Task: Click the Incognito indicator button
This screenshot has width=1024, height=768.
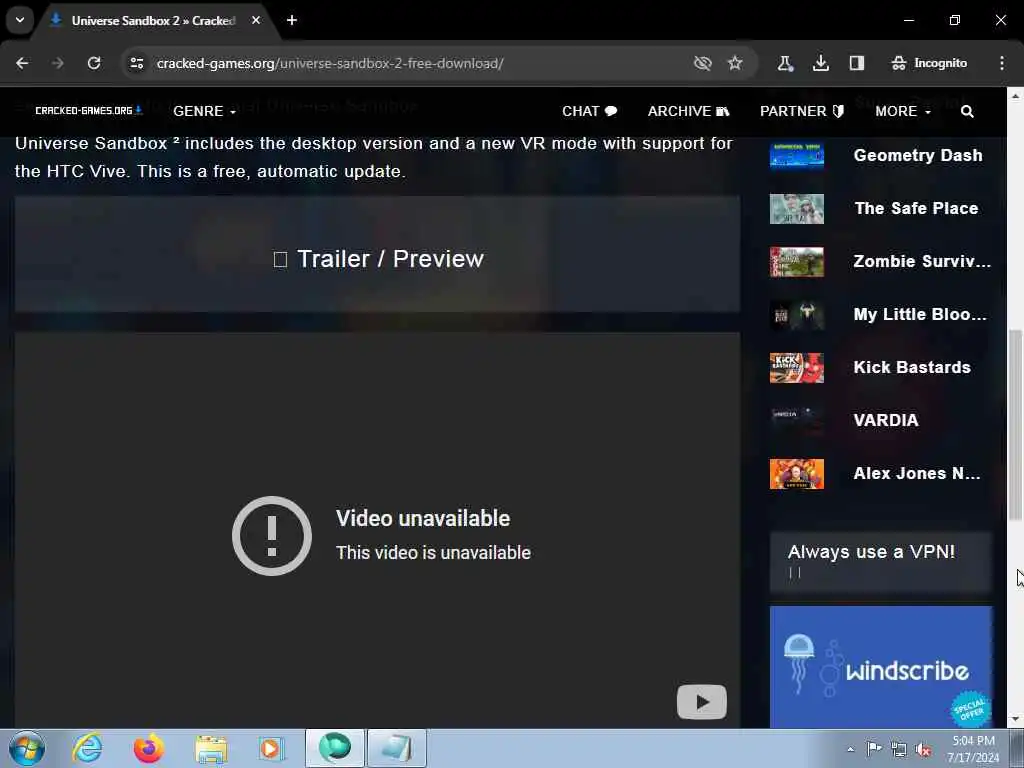Action: pyautogui.click(x=929, y=63)
